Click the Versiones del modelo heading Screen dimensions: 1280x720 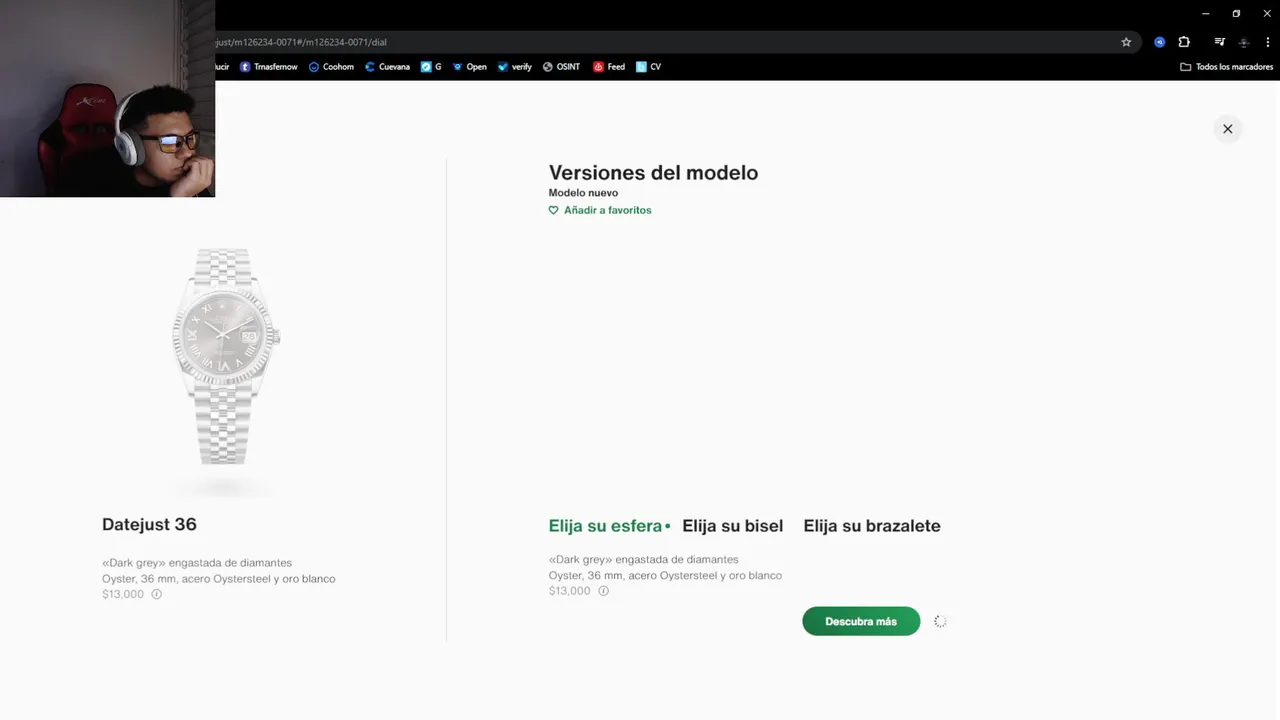653,173
